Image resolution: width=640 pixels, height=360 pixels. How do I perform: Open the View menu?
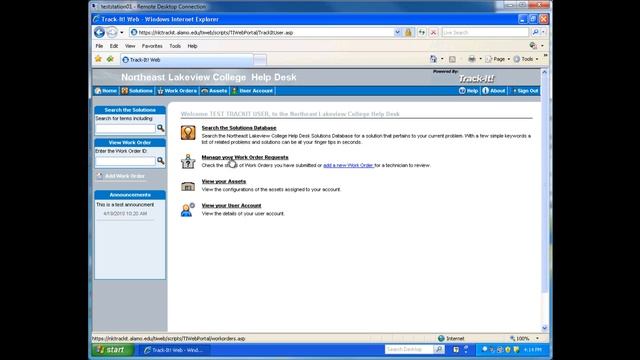(130, 46)
